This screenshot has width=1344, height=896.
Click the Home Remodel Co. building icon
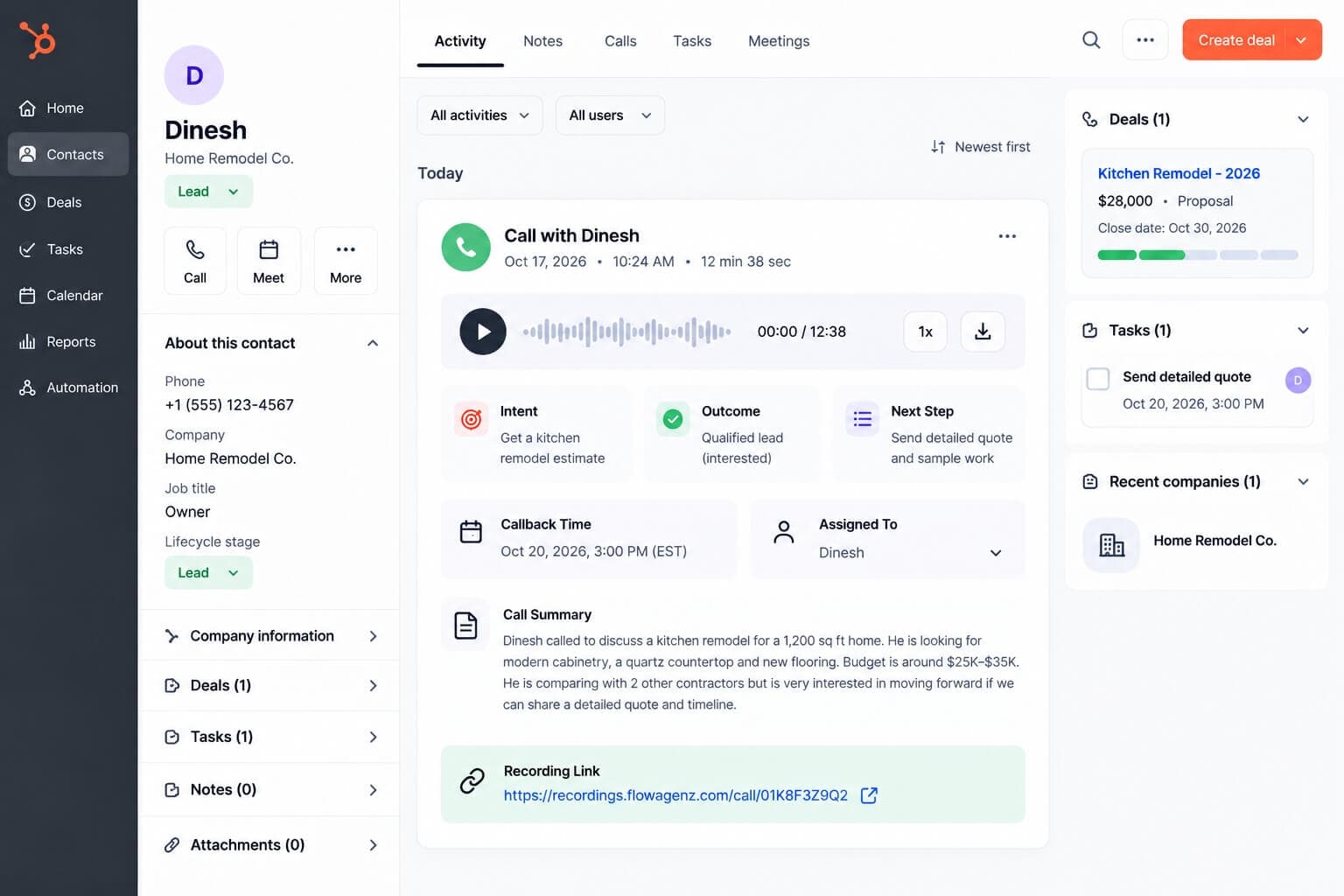pos(1111,545)
